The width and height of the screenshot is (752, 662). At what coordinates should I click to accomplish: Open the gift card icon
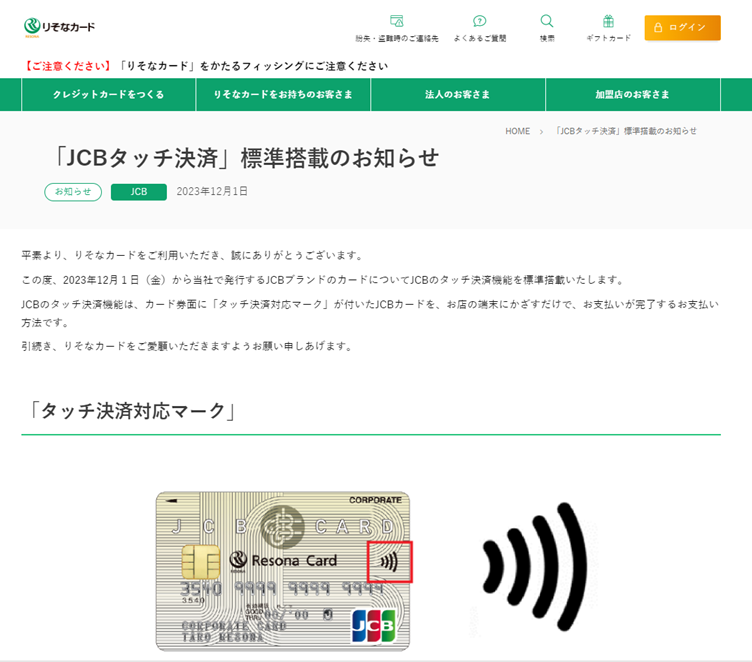pos(608,21)
